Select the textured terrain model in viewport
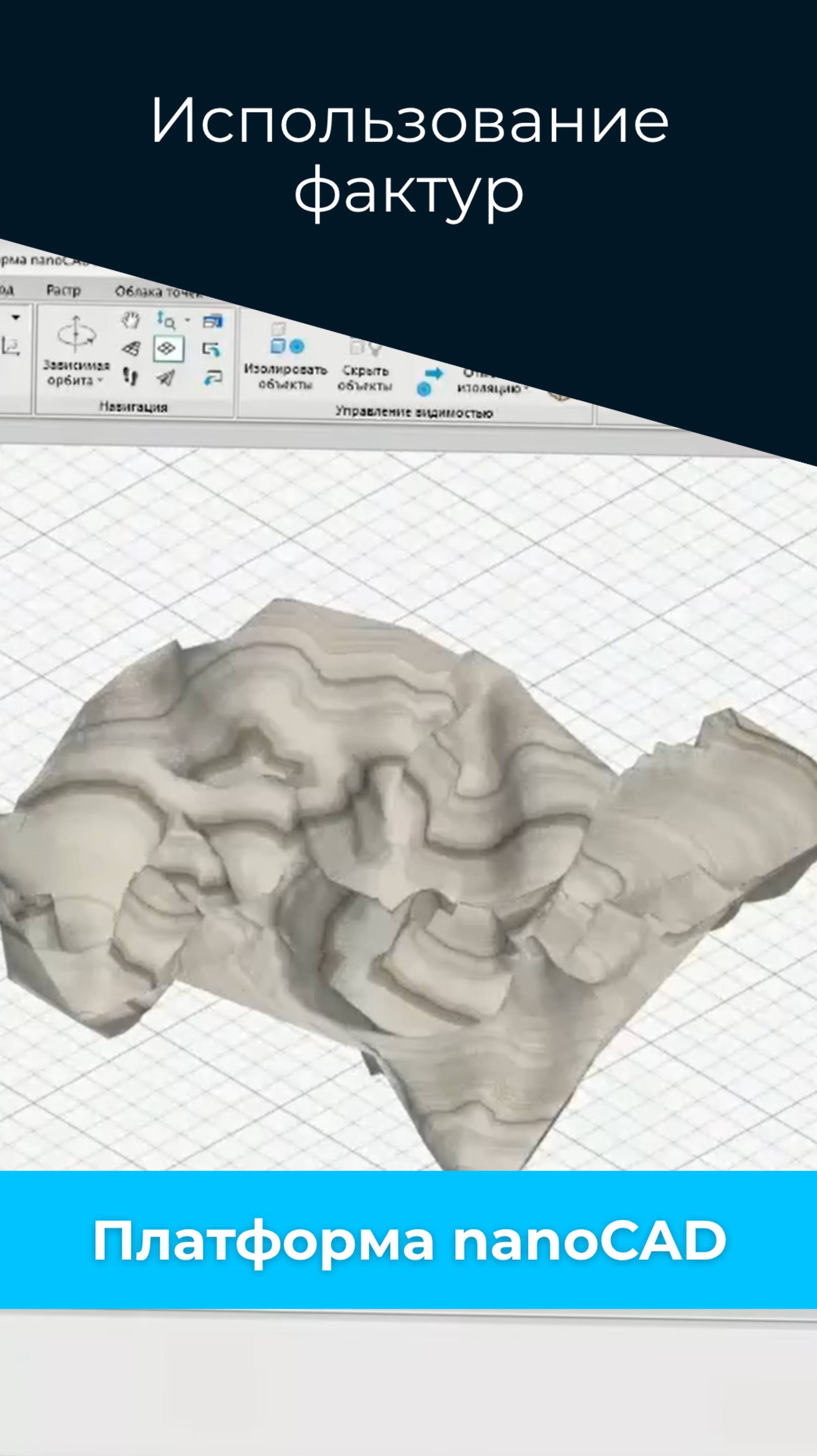This screenshot has width=817, height=1456. [x=396, y=848]
